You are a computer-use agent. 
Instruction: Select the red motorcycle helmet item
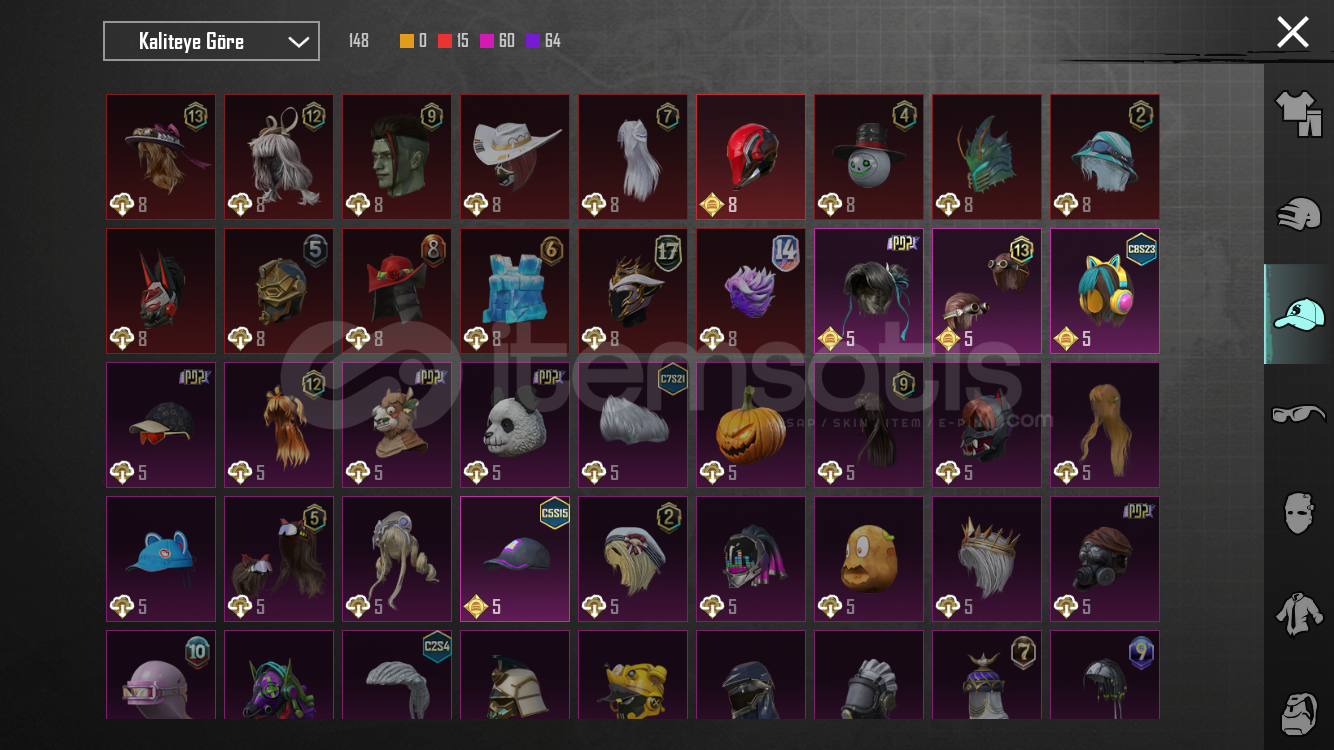point(751,157)
